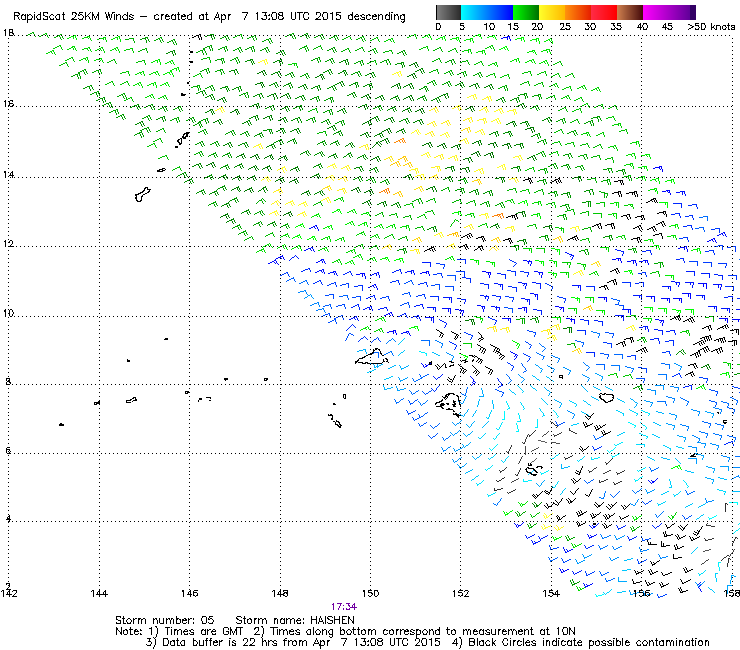Click the legend label 25
The width and height of the screenshot is (740, 650).
tap(565, 26)
